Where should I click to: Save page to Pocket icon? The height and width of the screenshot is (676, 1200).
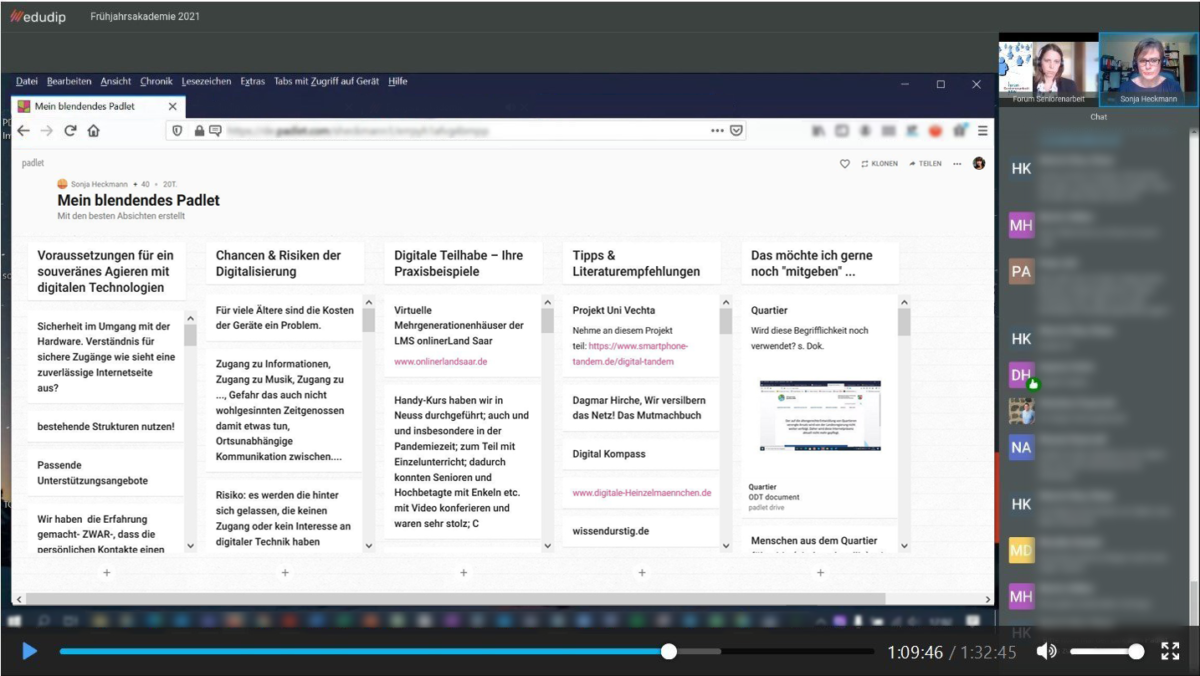[x=737, y=131]
